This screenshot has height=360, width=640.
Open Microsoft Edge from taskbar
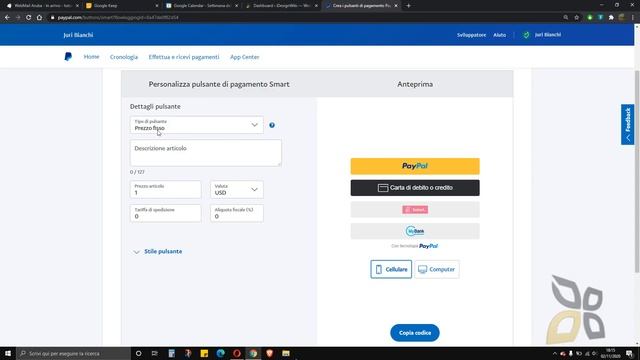(220, 353)
